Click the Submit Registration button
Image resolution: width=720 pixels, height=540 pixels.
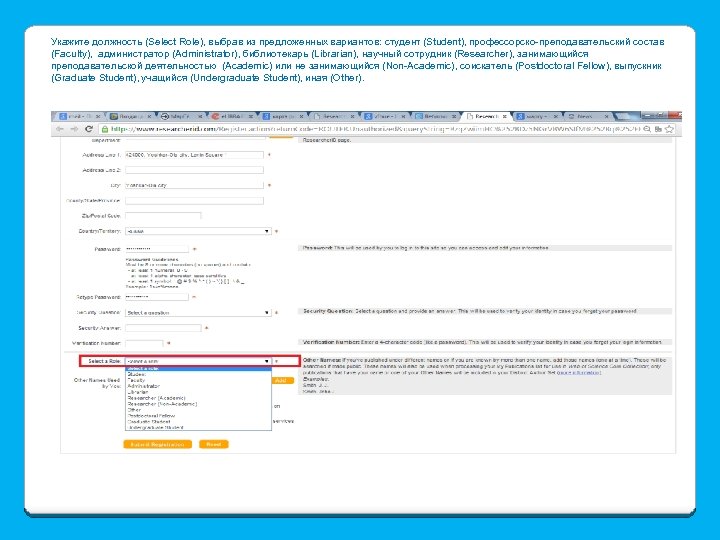tap(157, 444)
